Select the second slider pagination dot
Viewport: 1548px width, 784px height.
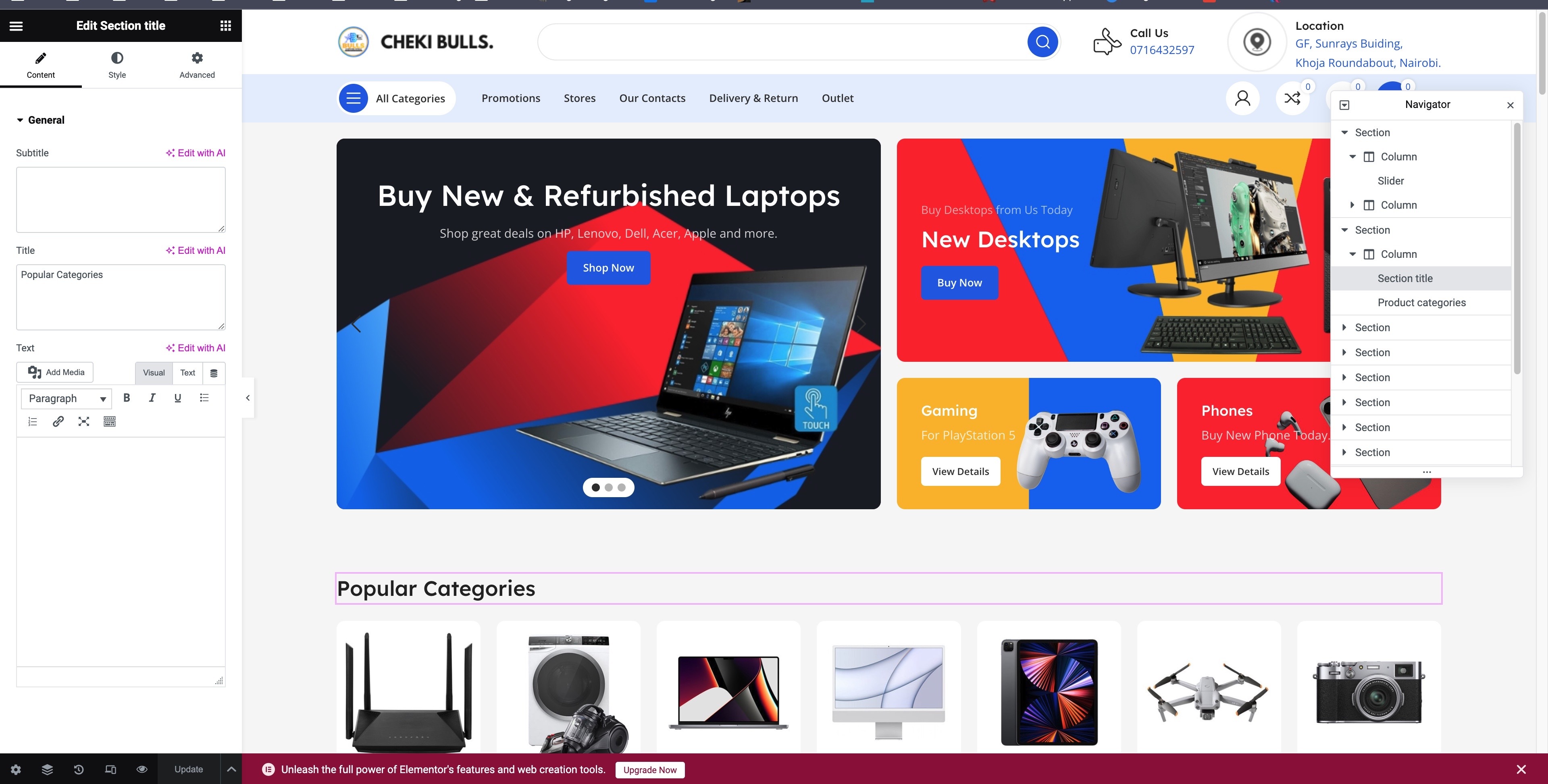click(x=609, y=487)
